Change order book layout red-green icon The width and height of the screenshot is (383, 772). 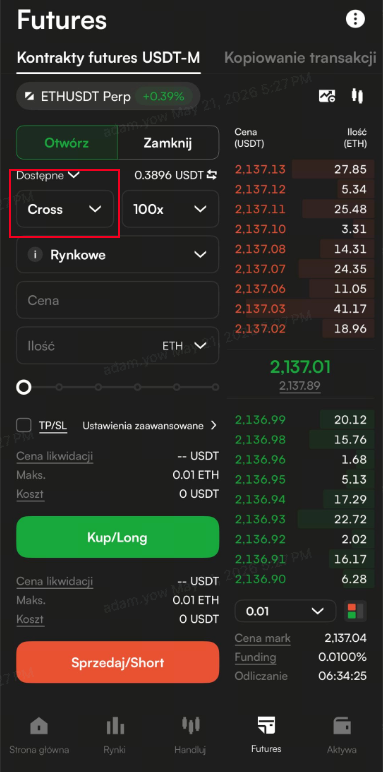[355, 611]
